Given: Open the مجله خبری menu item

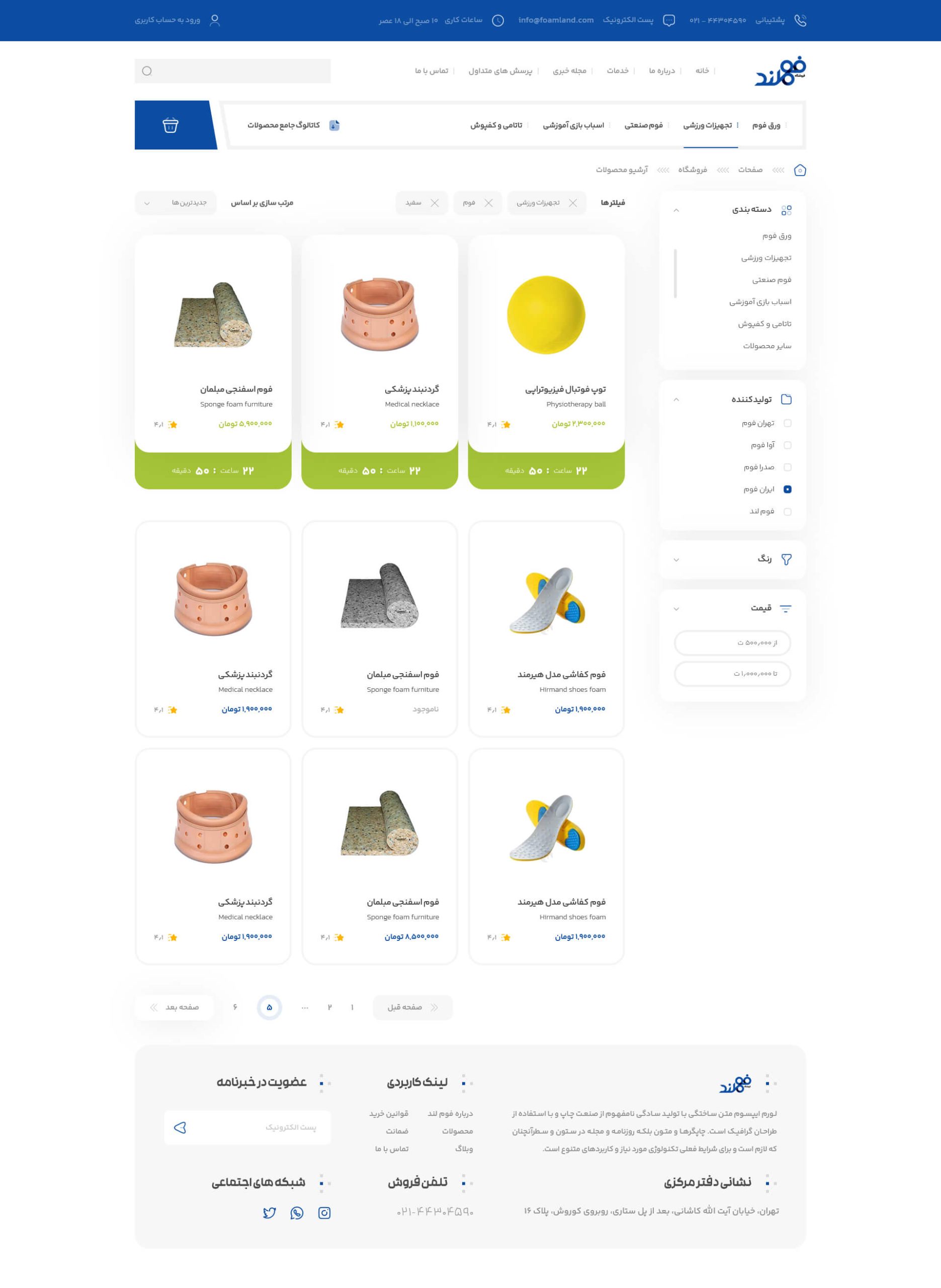Looking at the screenshot, I should pyautogui.click(x=569, y=70).
